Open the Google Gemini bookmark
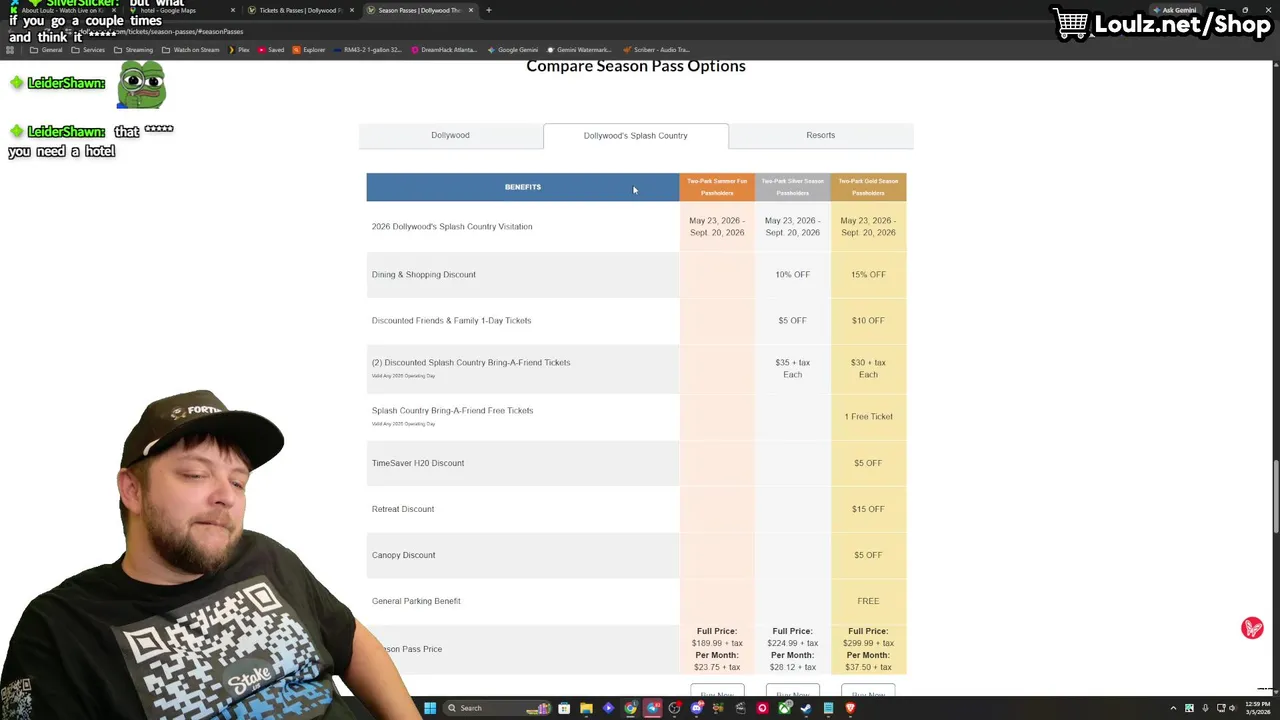This screenshot has width=1280, height=720. 512,49
